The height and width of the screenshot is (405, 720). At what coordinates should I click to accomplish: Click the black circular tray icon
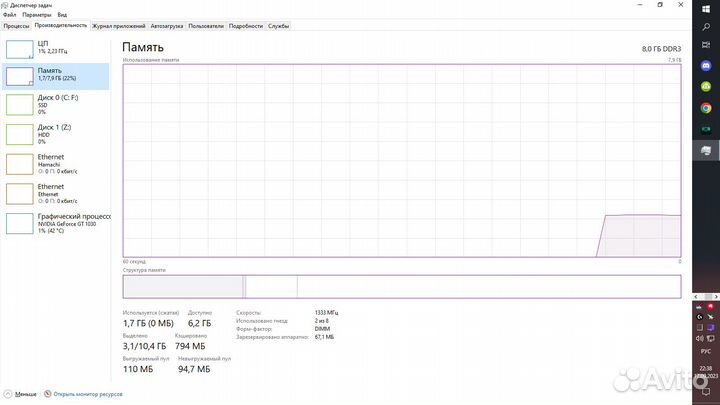[x=699, y=317]
